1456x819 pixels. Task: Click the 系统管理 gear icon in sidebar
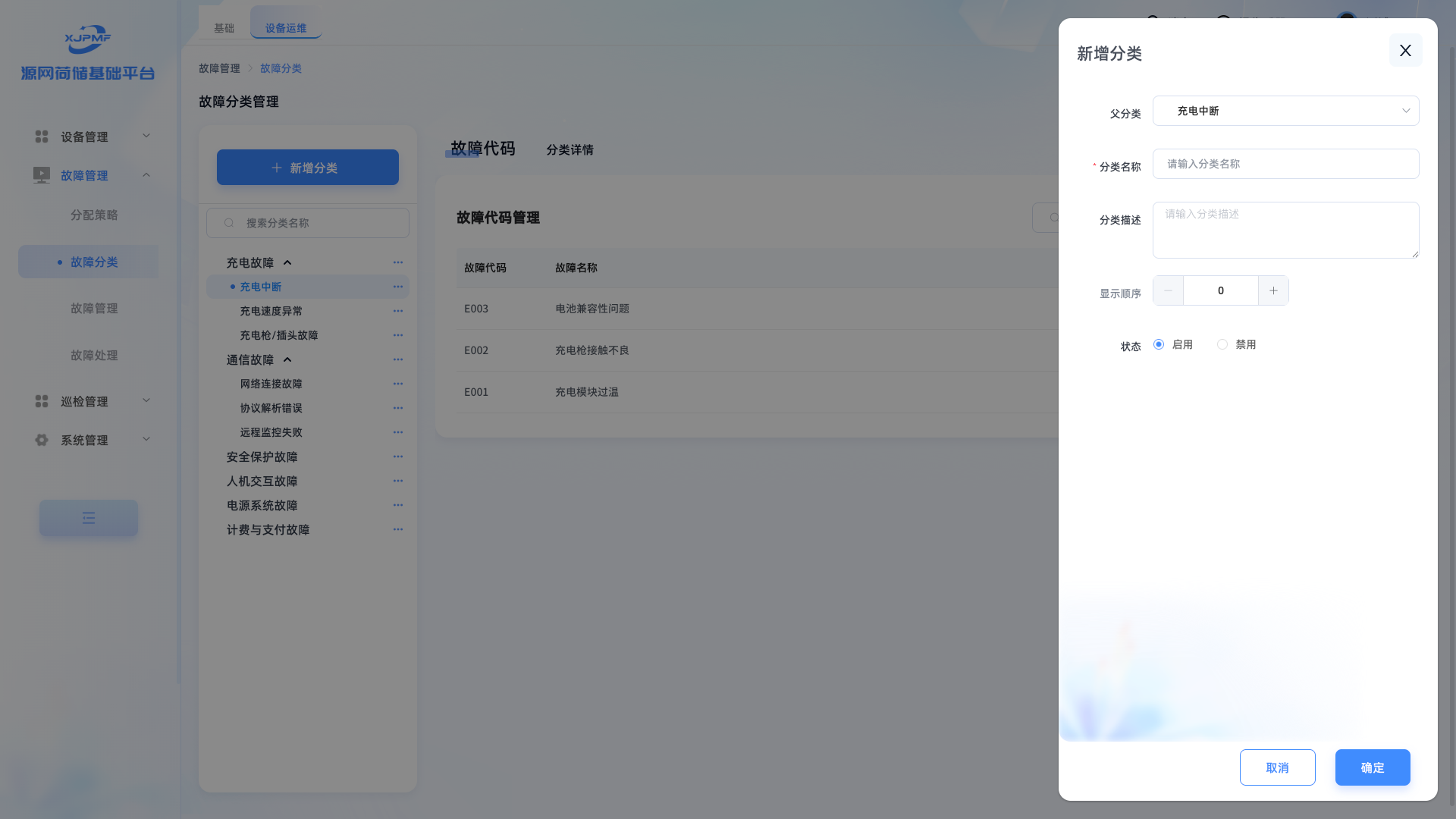[x=42, y=440]
